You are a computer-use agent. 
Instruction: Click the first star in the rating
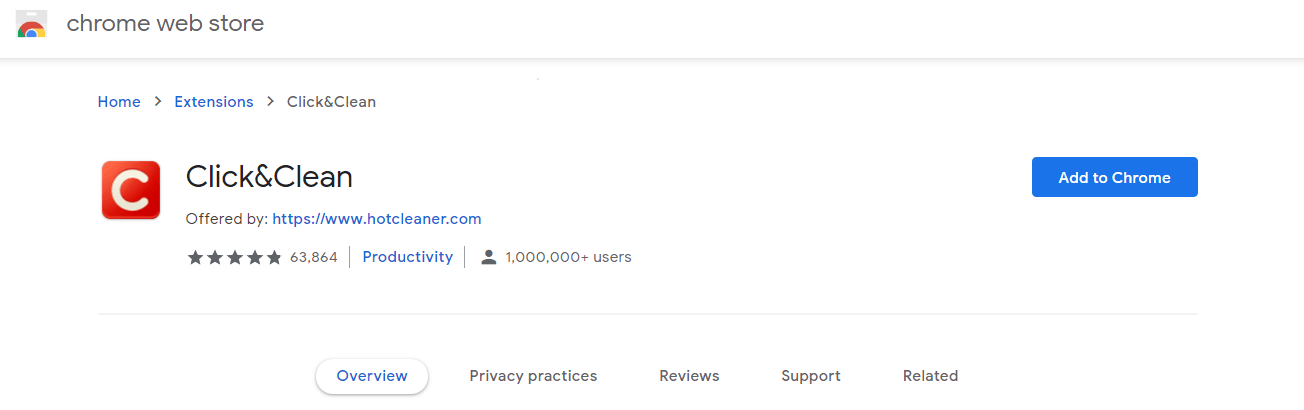(x=195, y=257)
